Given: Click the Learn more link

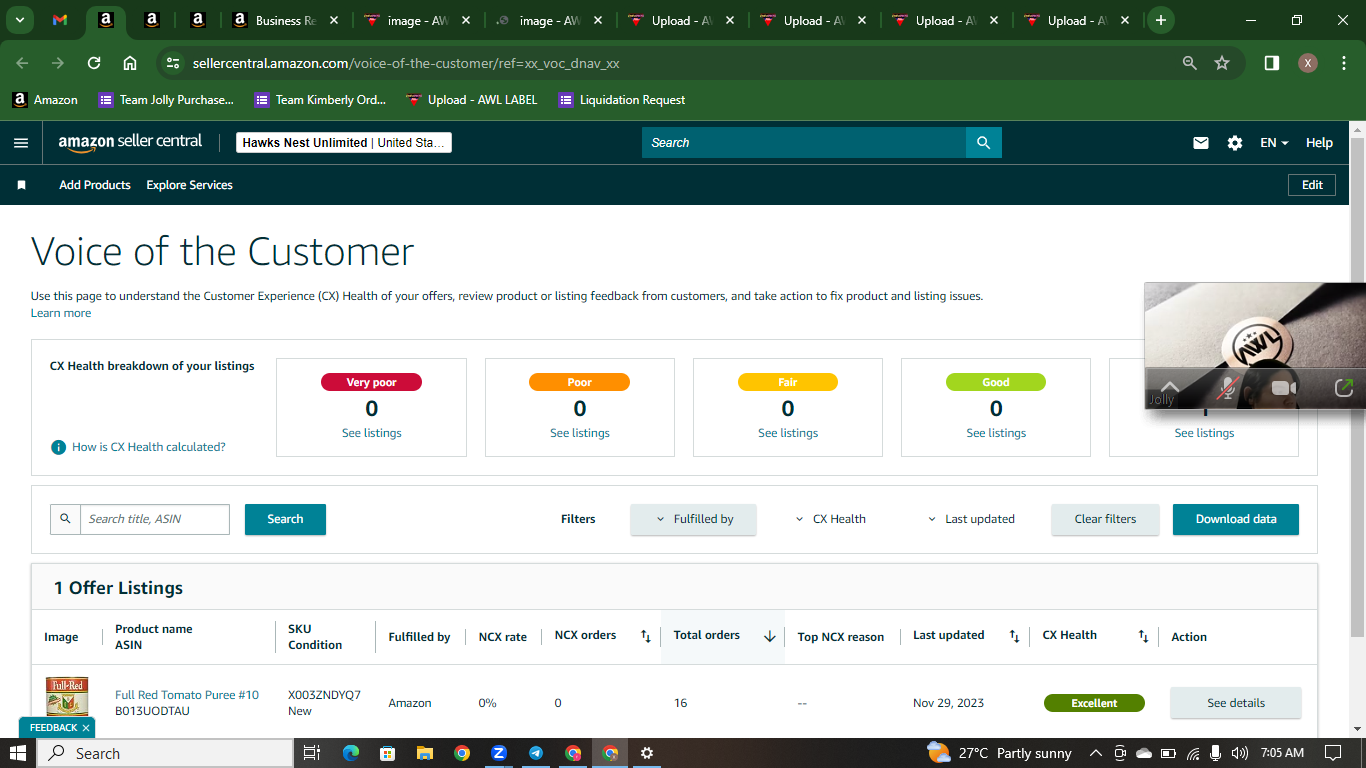Looking at the screenshot, I should [x=61, y=313].
